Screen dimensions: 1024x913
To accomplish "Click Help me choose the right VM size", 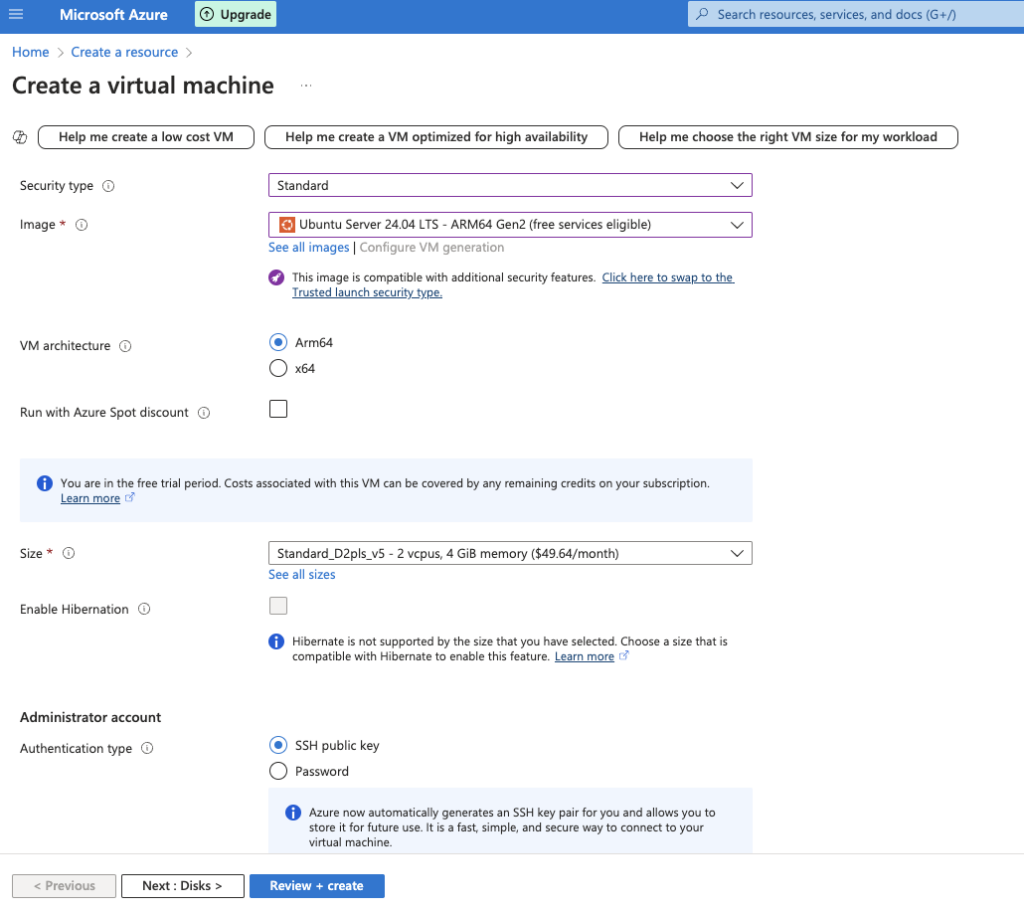I will click(x=788, y=137).
